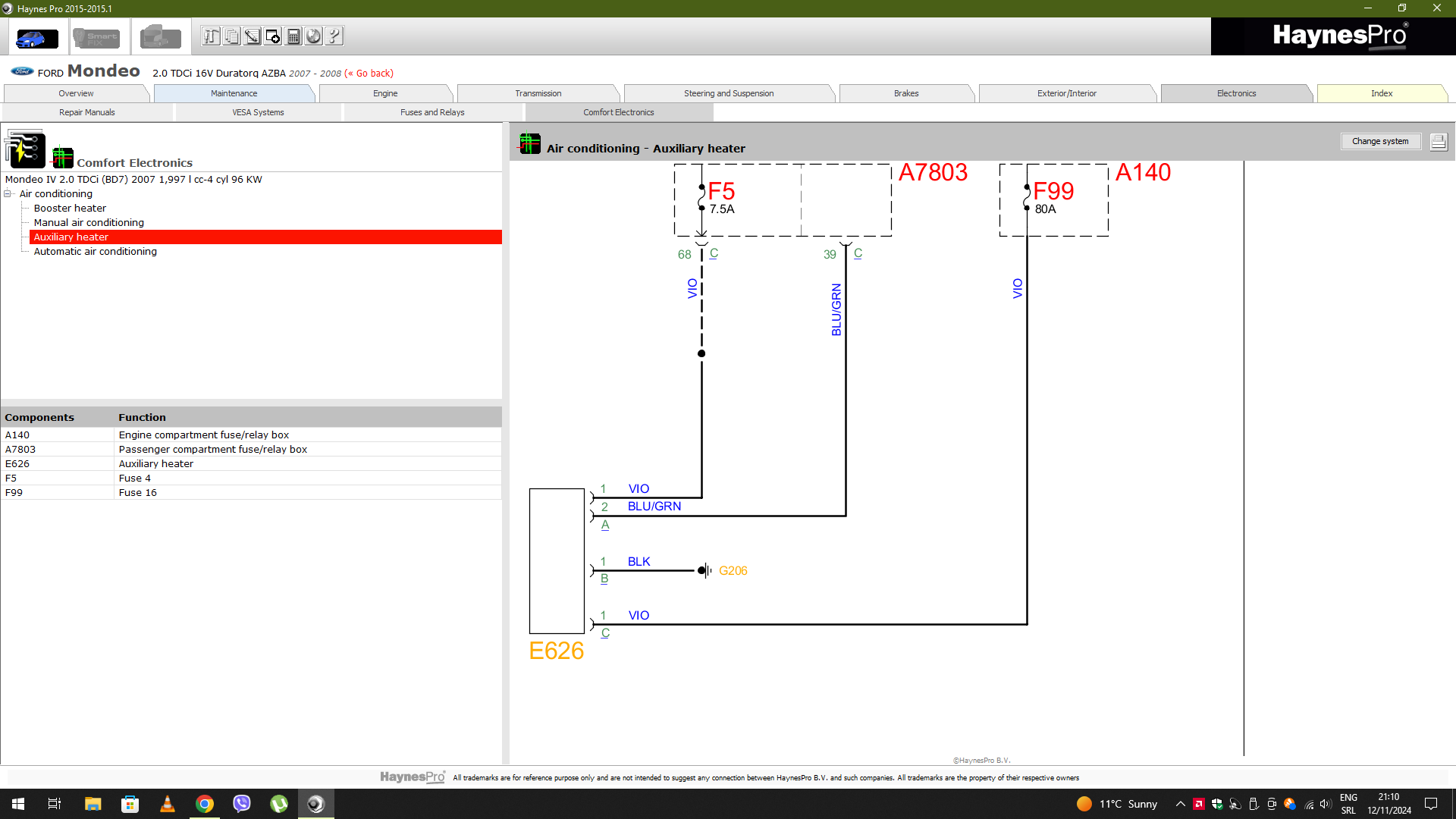
Task: Select Booster heater in the tree
Action: point(70,208)
